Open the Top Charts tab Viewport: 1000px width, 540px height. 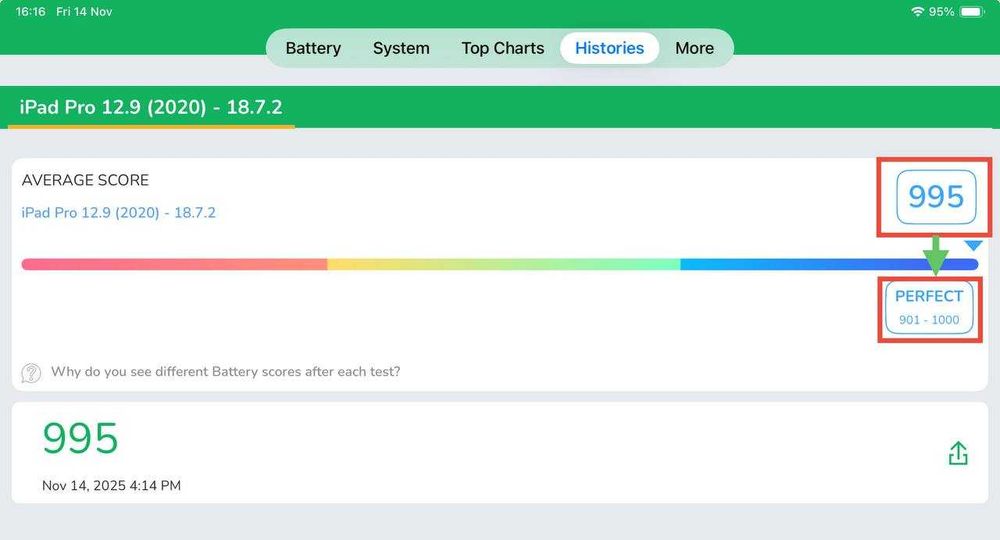click(503, 48)
